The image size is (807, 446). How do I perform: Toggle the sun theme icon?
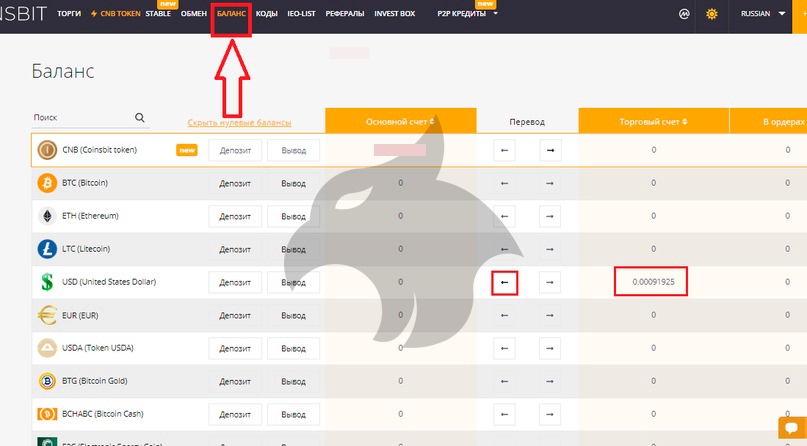(712, 15)
